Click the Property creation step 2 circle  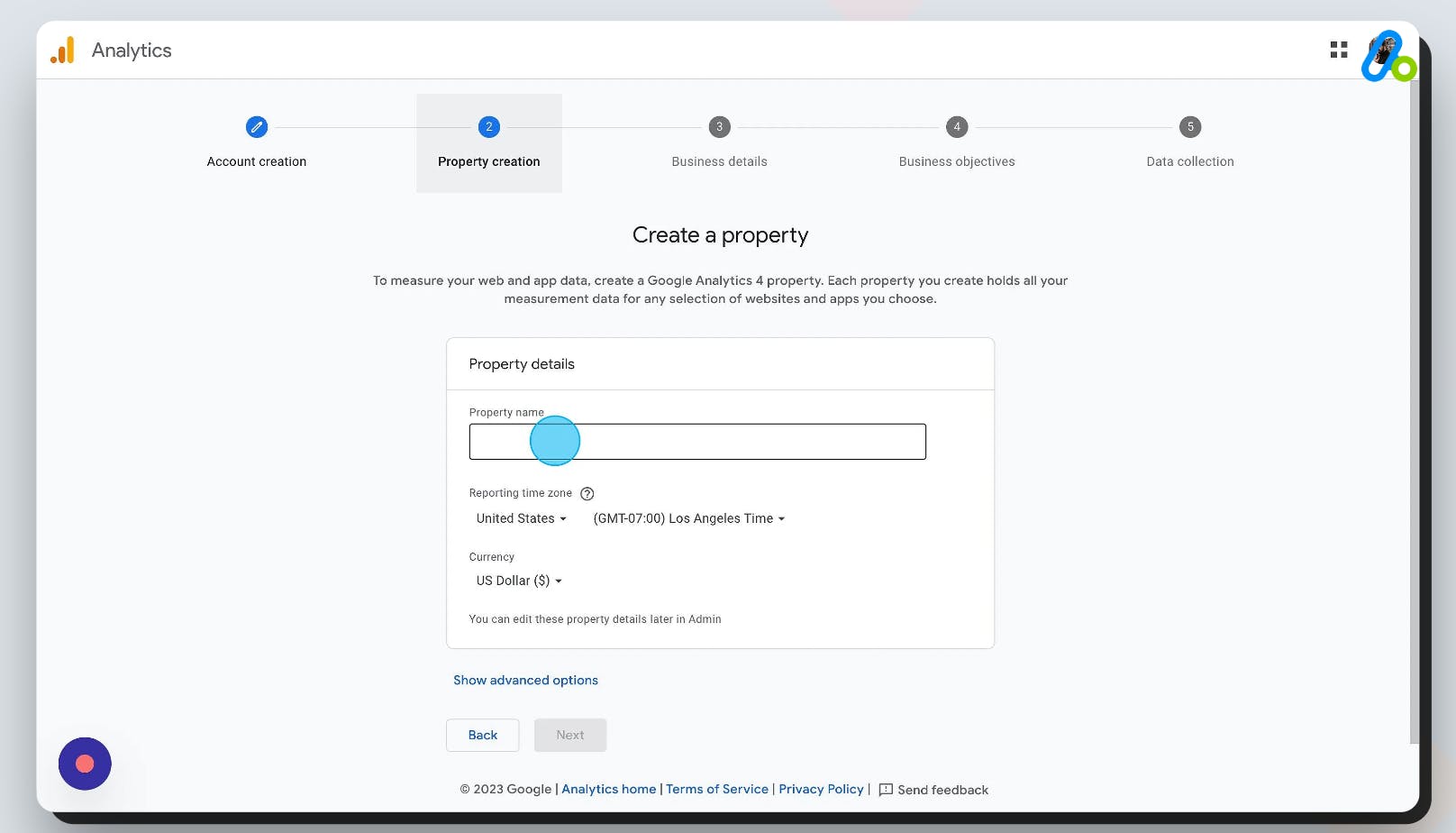488,127
